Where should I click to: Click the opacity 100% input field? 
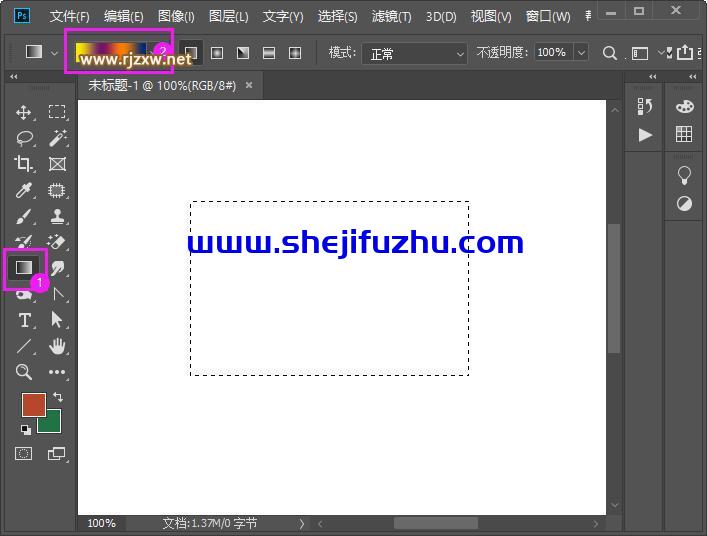[x=554, y=53]
